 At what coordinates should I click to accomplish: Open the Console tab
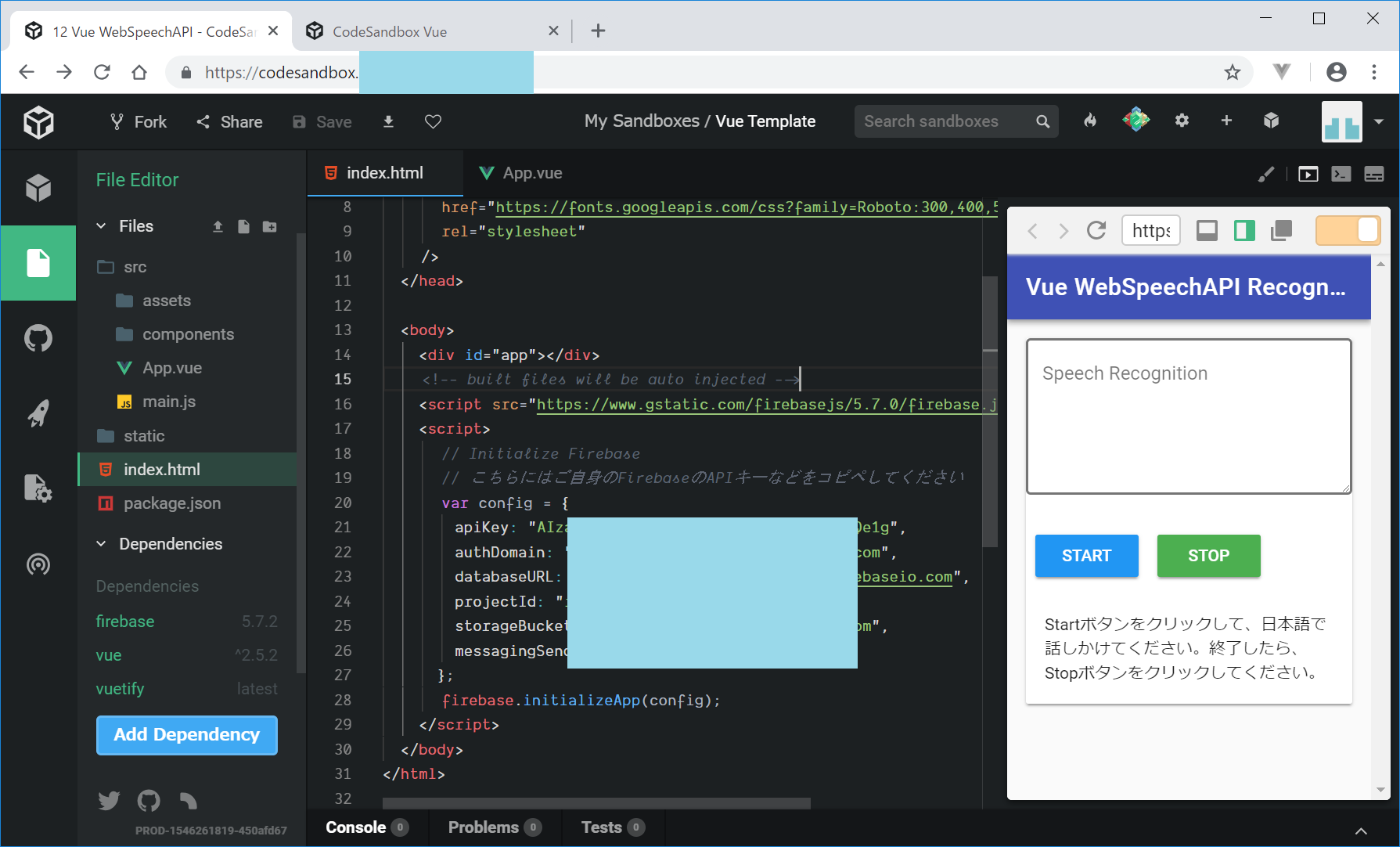(x=367, y=827)
